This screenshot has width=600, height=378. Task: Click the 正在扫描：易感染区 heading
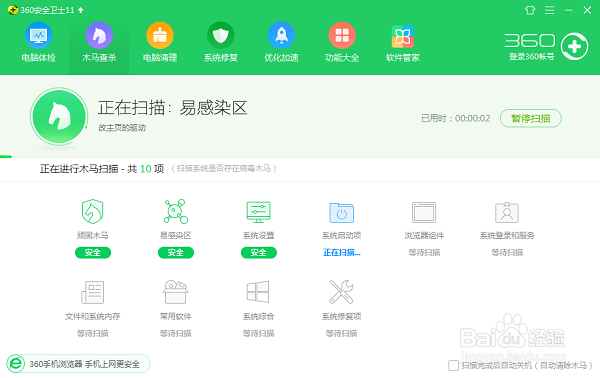(172, 108)
